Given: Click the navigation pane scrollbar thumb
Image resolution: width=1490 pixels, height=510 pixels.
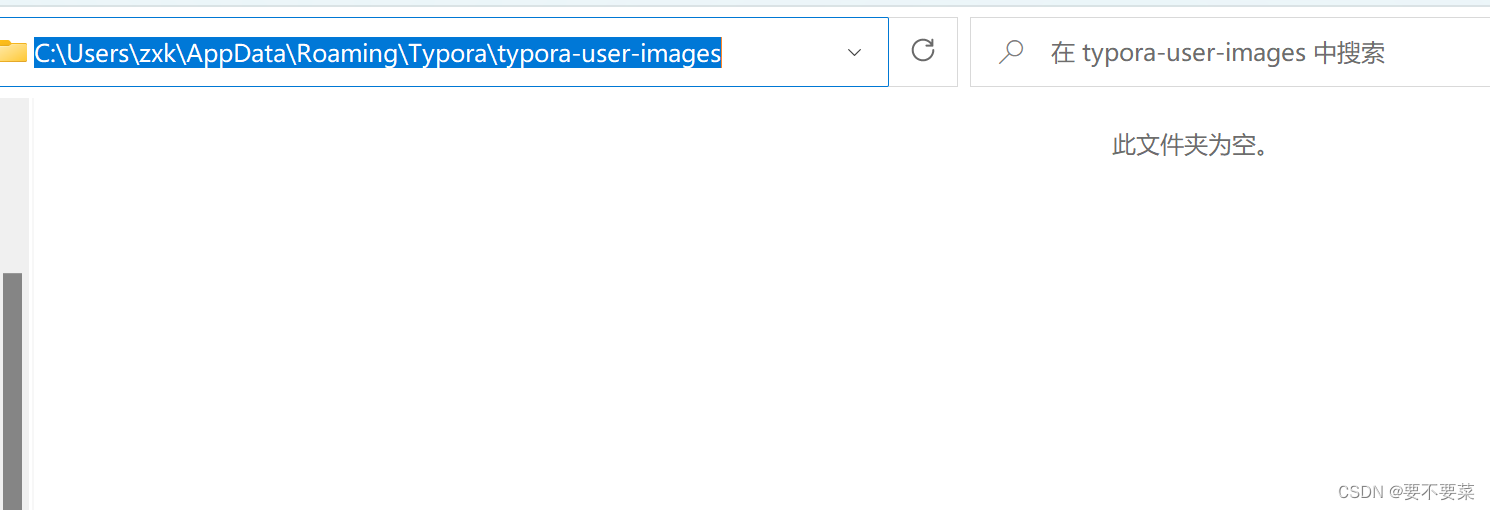Looking at the screenshot, I should (12, 390).
